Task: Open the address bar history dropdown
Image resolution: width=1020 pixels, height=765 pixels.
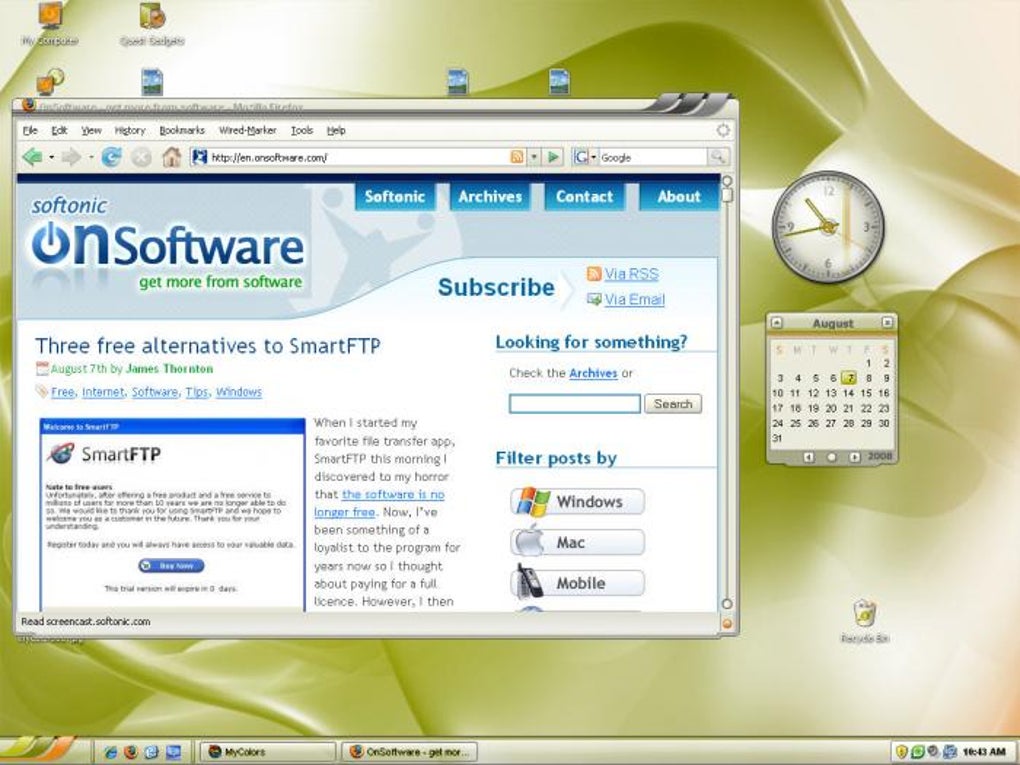Action: click(534, 157)
